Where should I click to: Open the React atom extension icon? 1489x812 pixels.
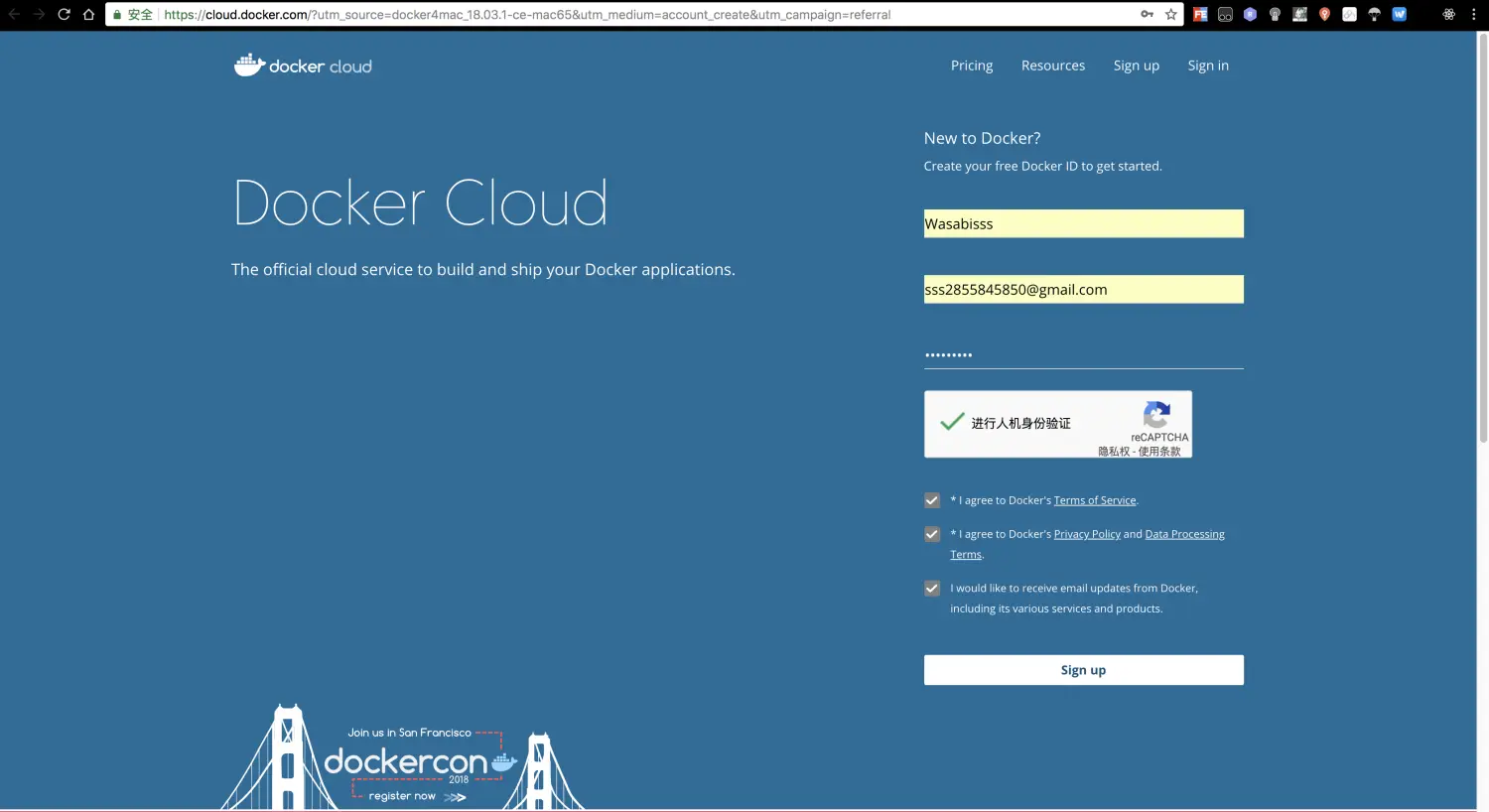[1448, 14]
